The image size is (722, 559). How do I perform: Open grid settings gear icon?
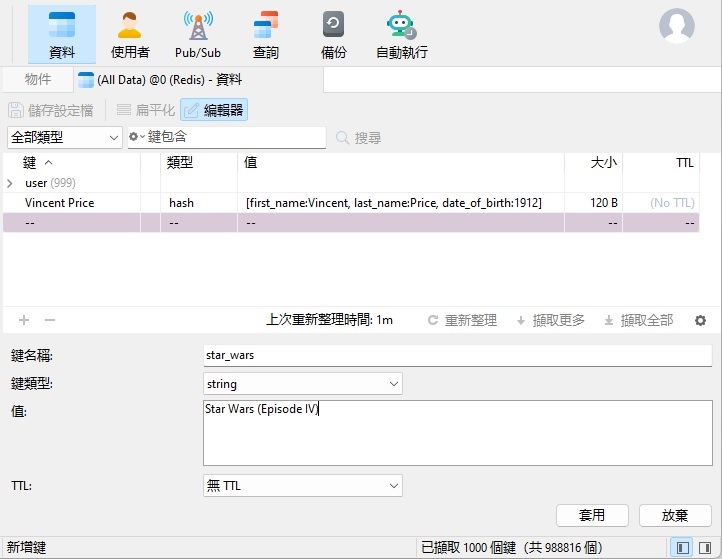point(700,320)
